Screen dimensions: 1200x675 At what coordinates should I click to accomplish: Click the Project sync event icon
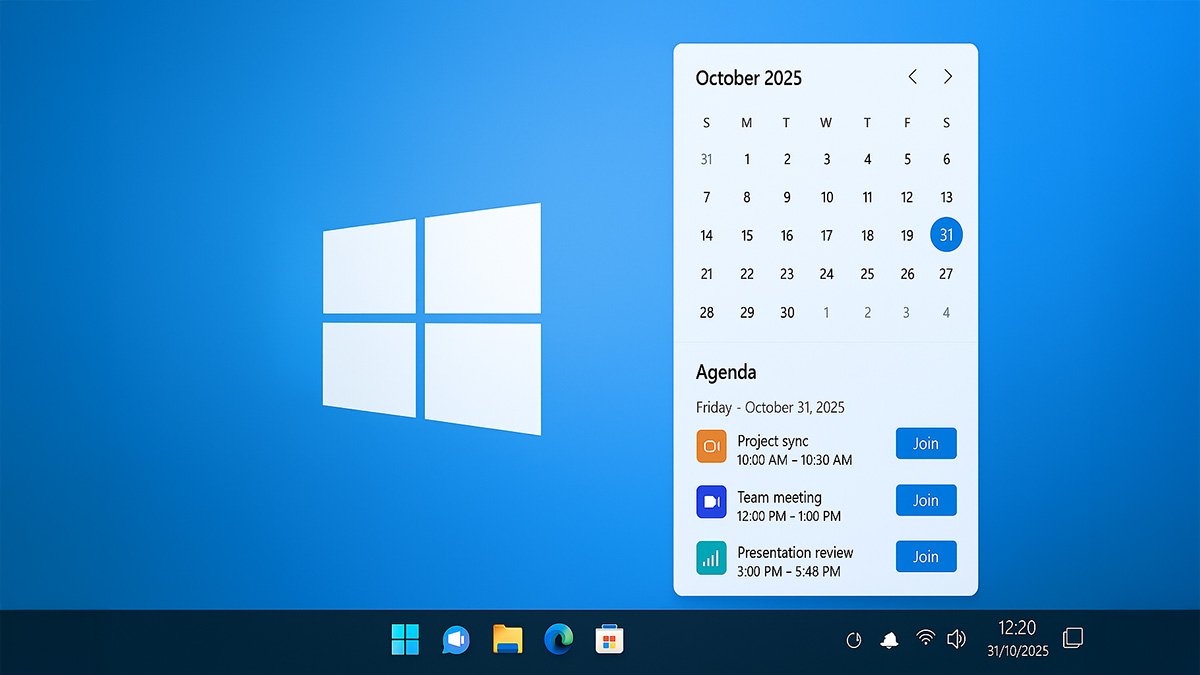(x=710, y=446)
